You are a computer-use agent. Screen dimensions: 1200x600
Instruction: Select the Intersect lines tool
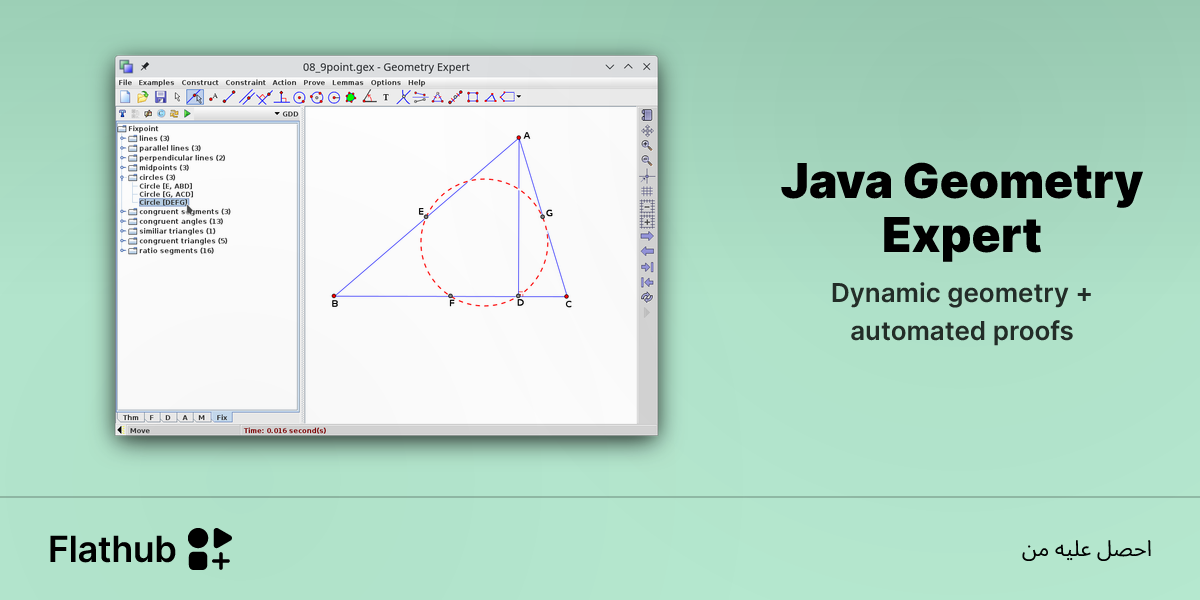[x=403, y=97]
